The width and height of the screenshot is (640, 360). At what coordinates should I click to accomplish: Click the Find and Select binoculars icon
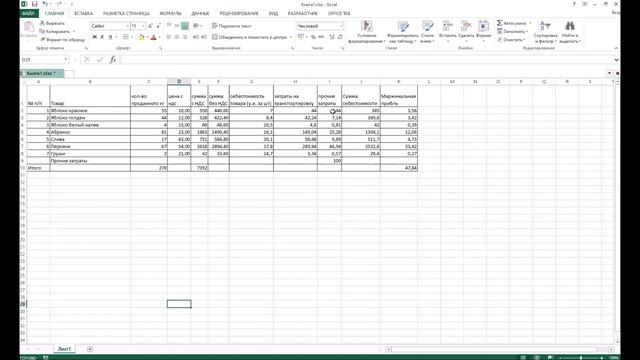570,26
